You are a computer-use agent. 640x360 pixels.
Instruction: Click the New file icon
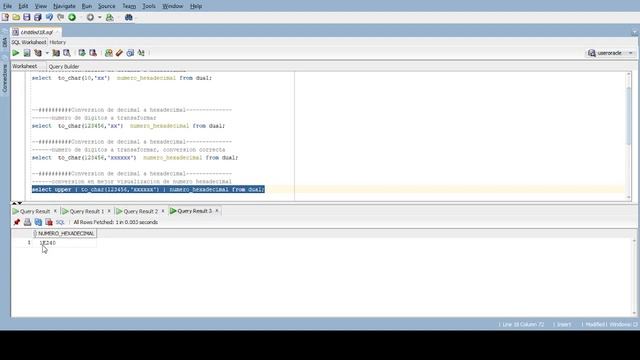click(x=5, y=17)
